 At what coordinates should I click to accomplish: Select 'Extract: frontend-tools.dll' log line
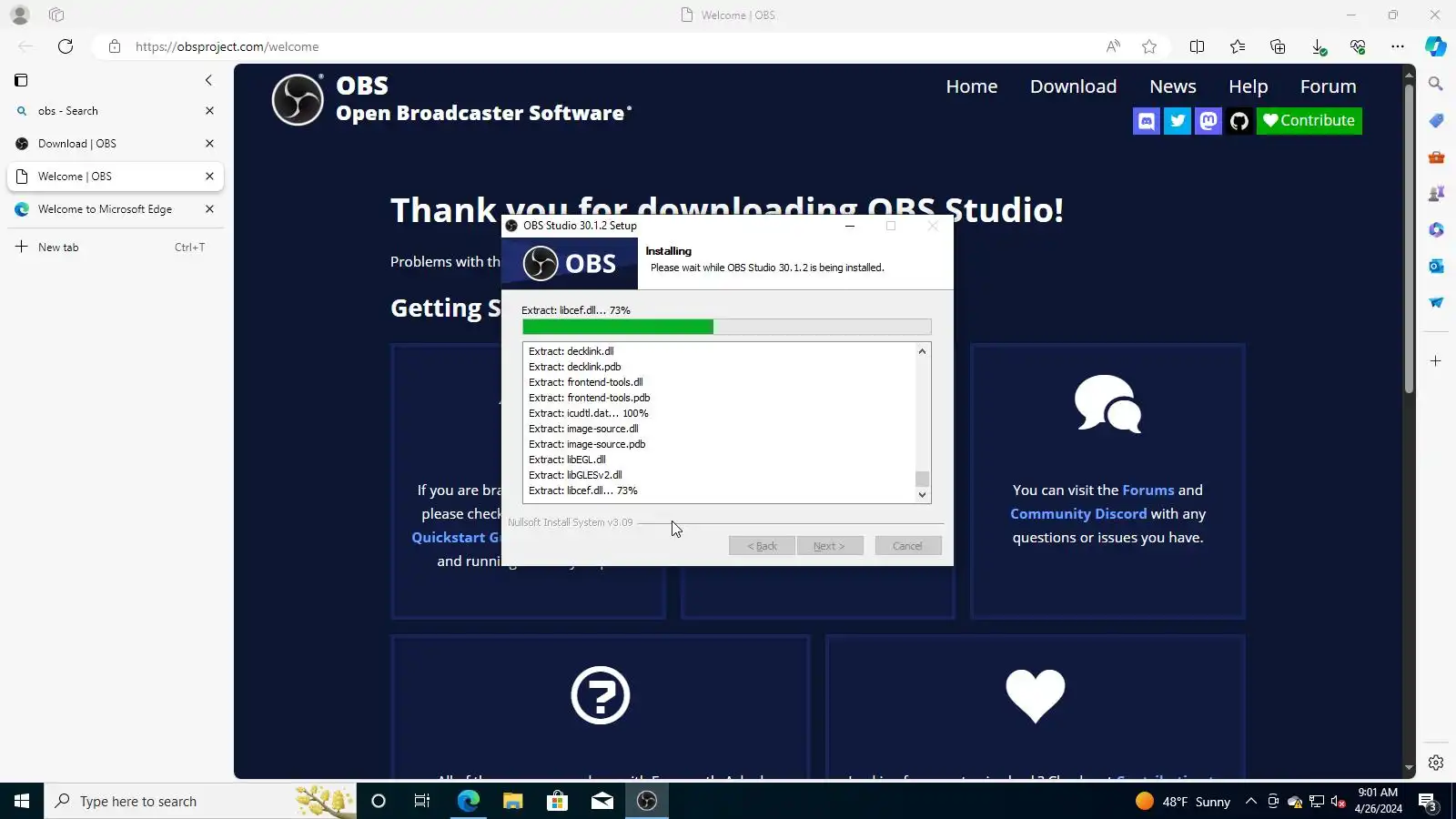point(586,382)
